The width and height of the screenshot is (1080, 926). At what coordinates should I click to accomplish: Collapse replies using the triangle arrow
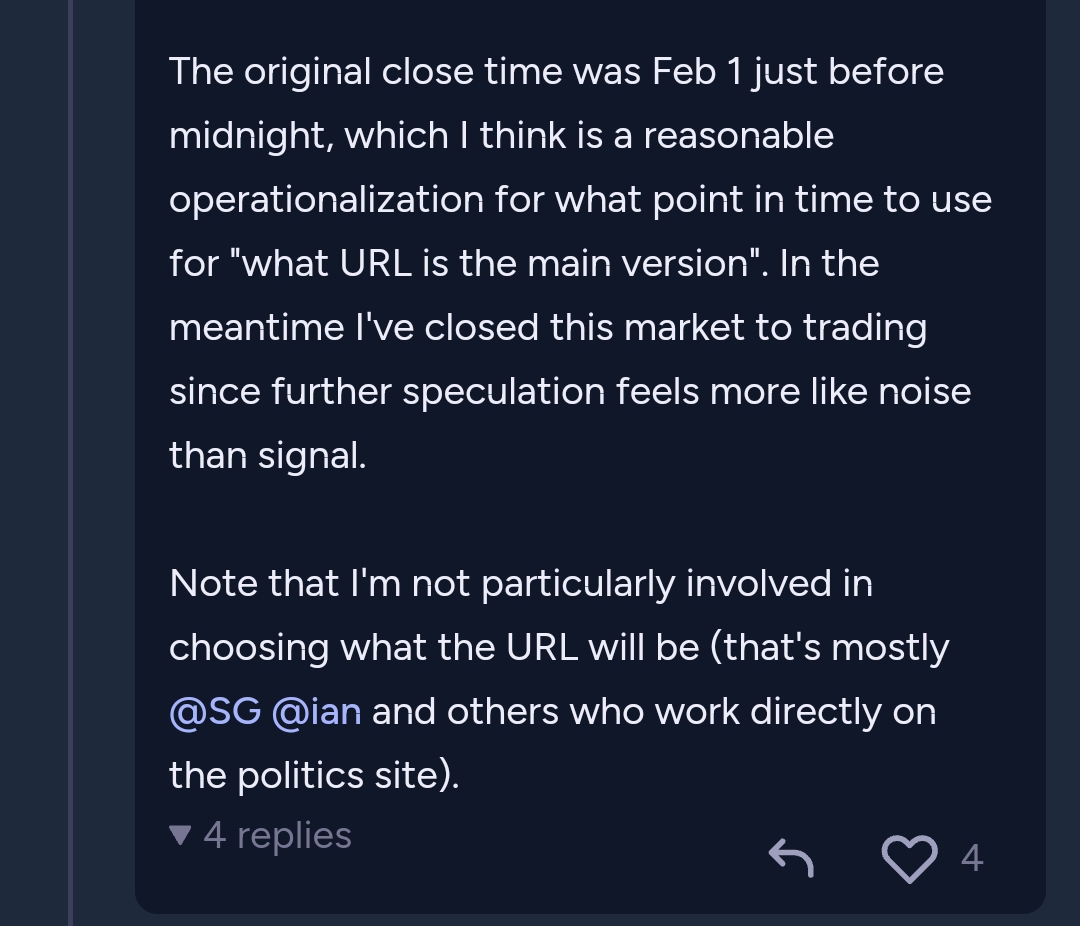click(180, 836)
